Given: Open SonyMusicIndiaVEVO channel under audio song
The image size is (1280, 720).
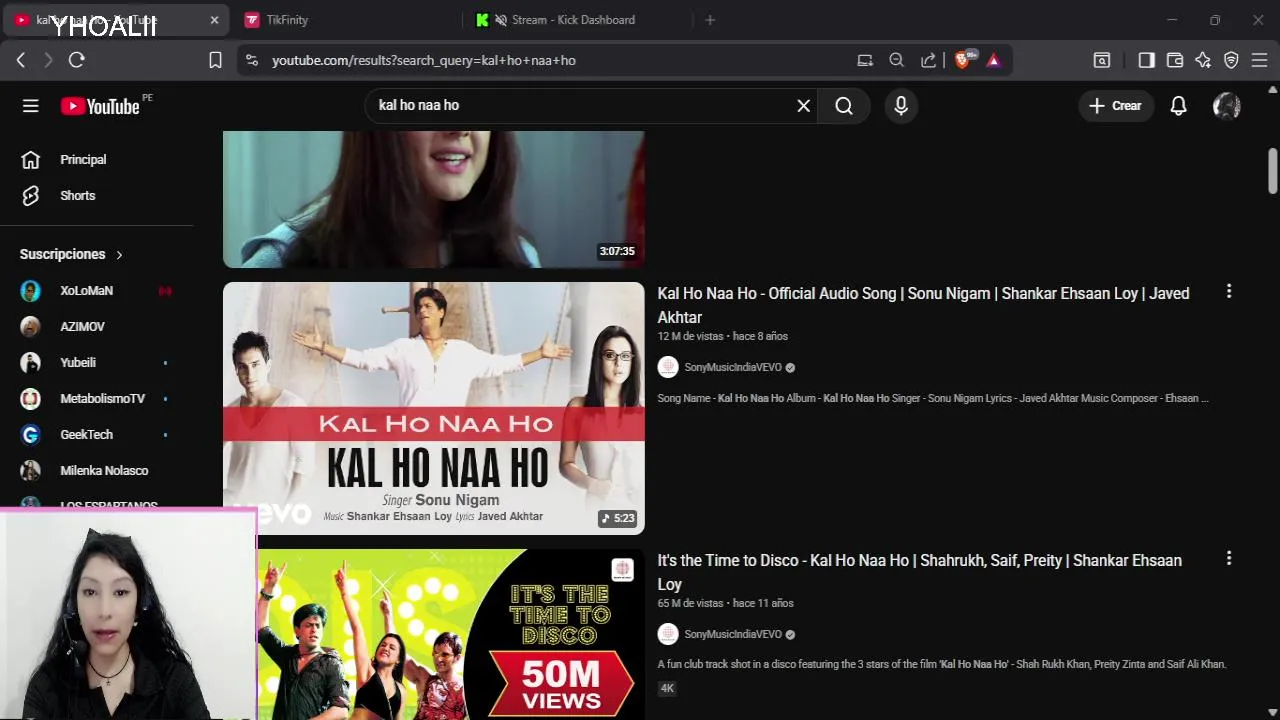Looking at the screenshot, I should (x=733, y=368).
